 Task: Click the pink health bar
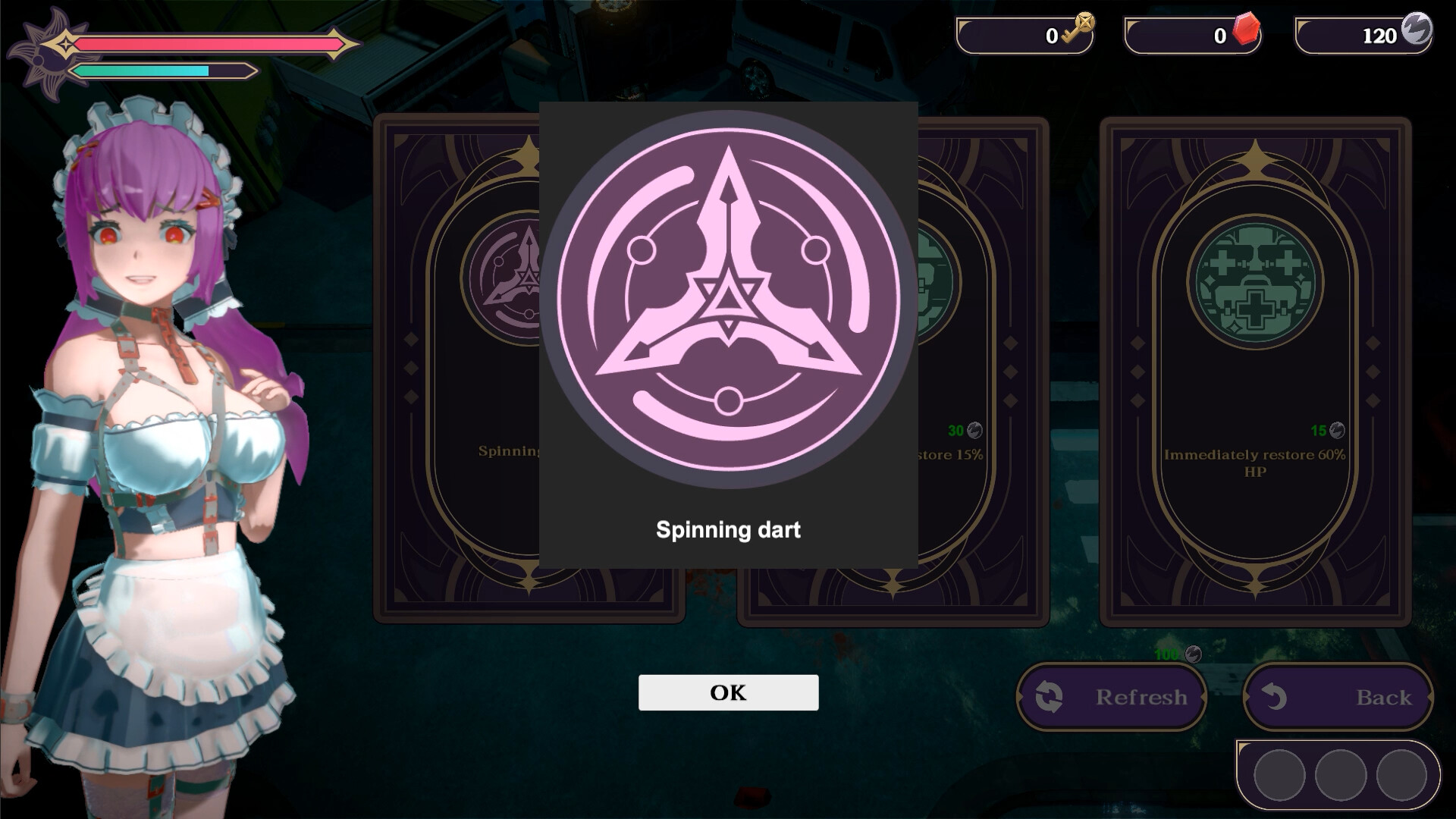click(209, 45)
